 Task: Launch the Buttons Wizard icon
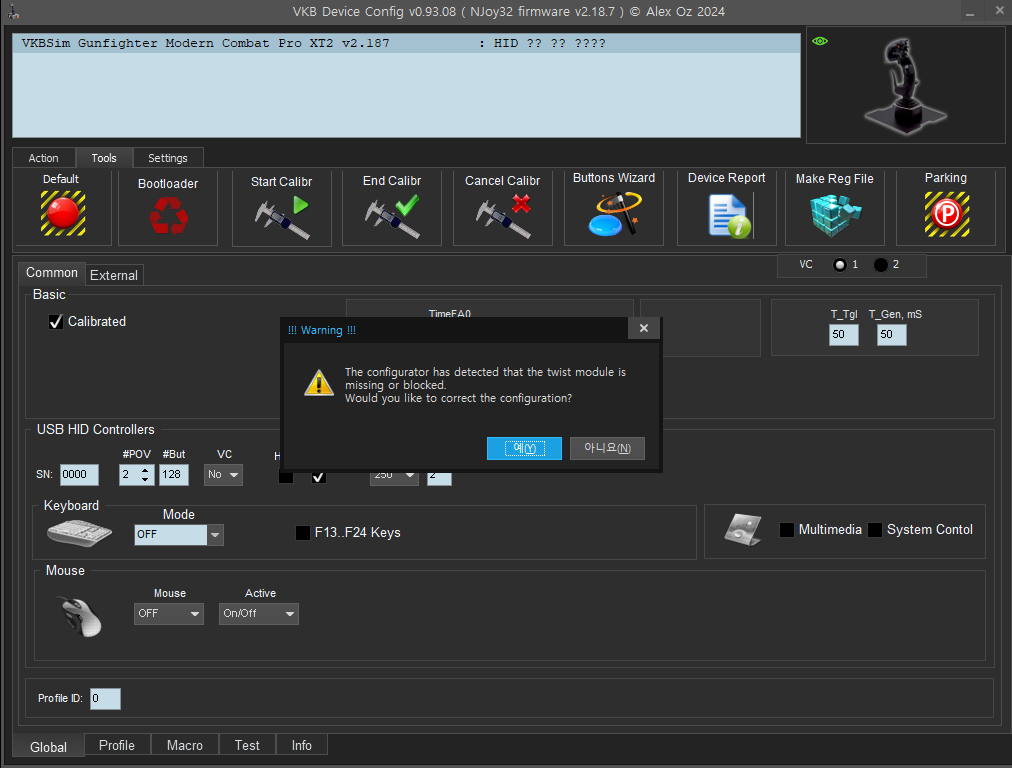614,214
